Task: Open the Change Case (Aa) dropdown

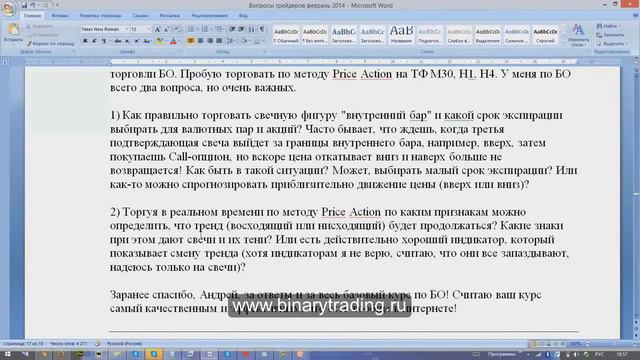Action: 147,41
